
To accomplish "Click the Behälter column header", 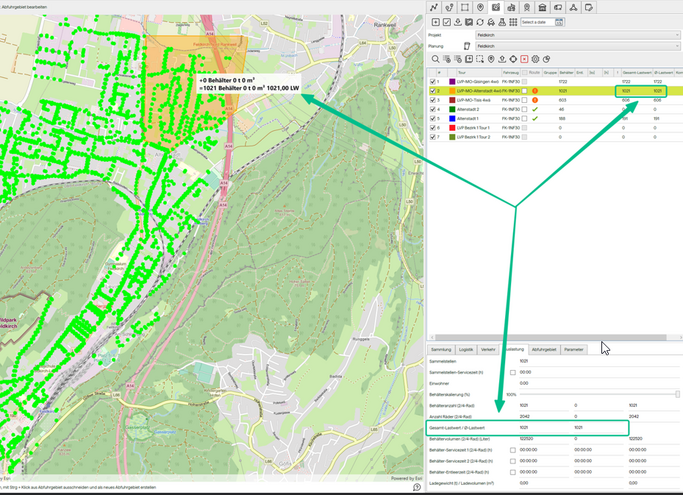I will click(566, 73).
